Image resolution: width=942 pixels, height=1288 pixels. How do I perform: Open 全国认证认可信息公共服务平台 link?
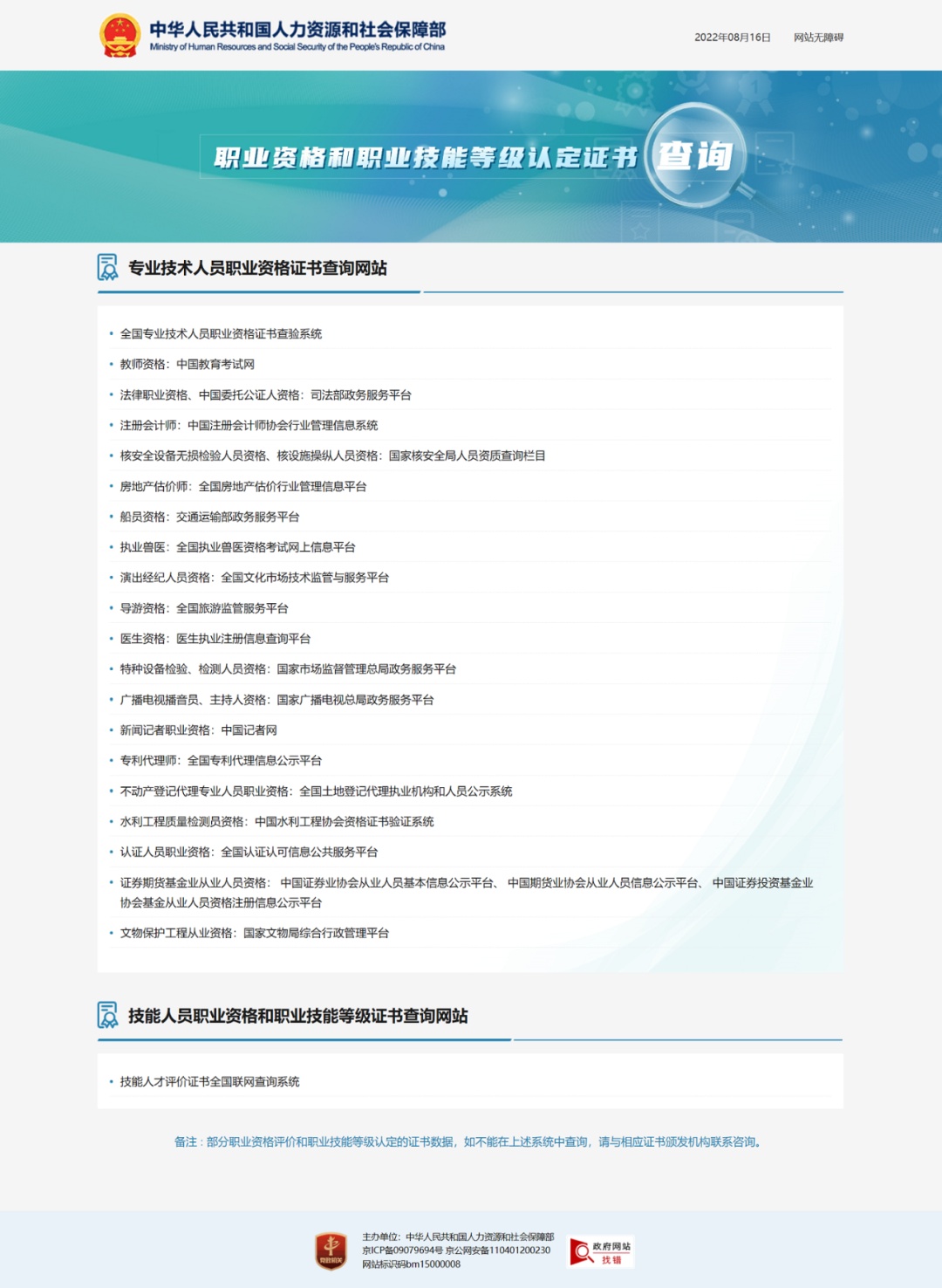pyautogui.click(x=300, y=852)
